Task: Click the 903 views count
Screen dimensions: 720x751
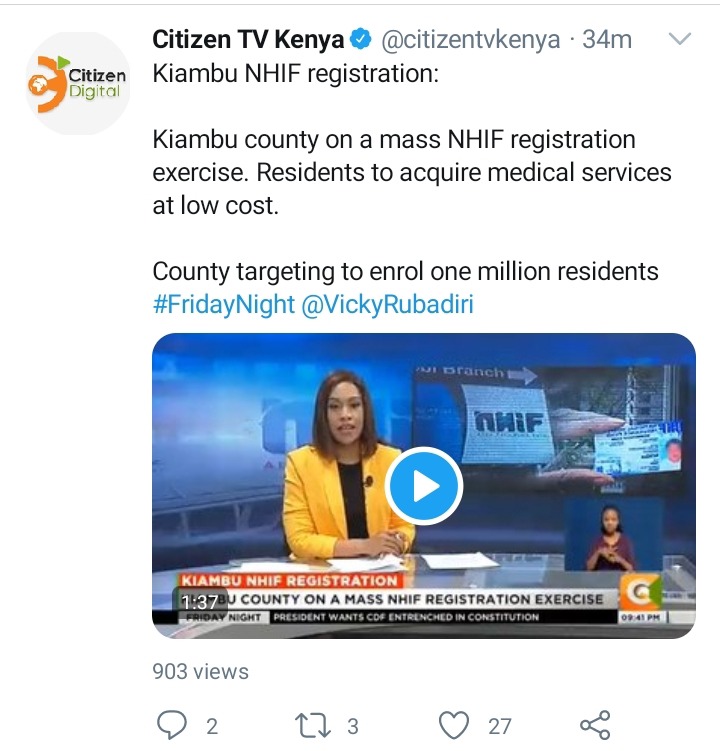Action: tap(200, 671)
